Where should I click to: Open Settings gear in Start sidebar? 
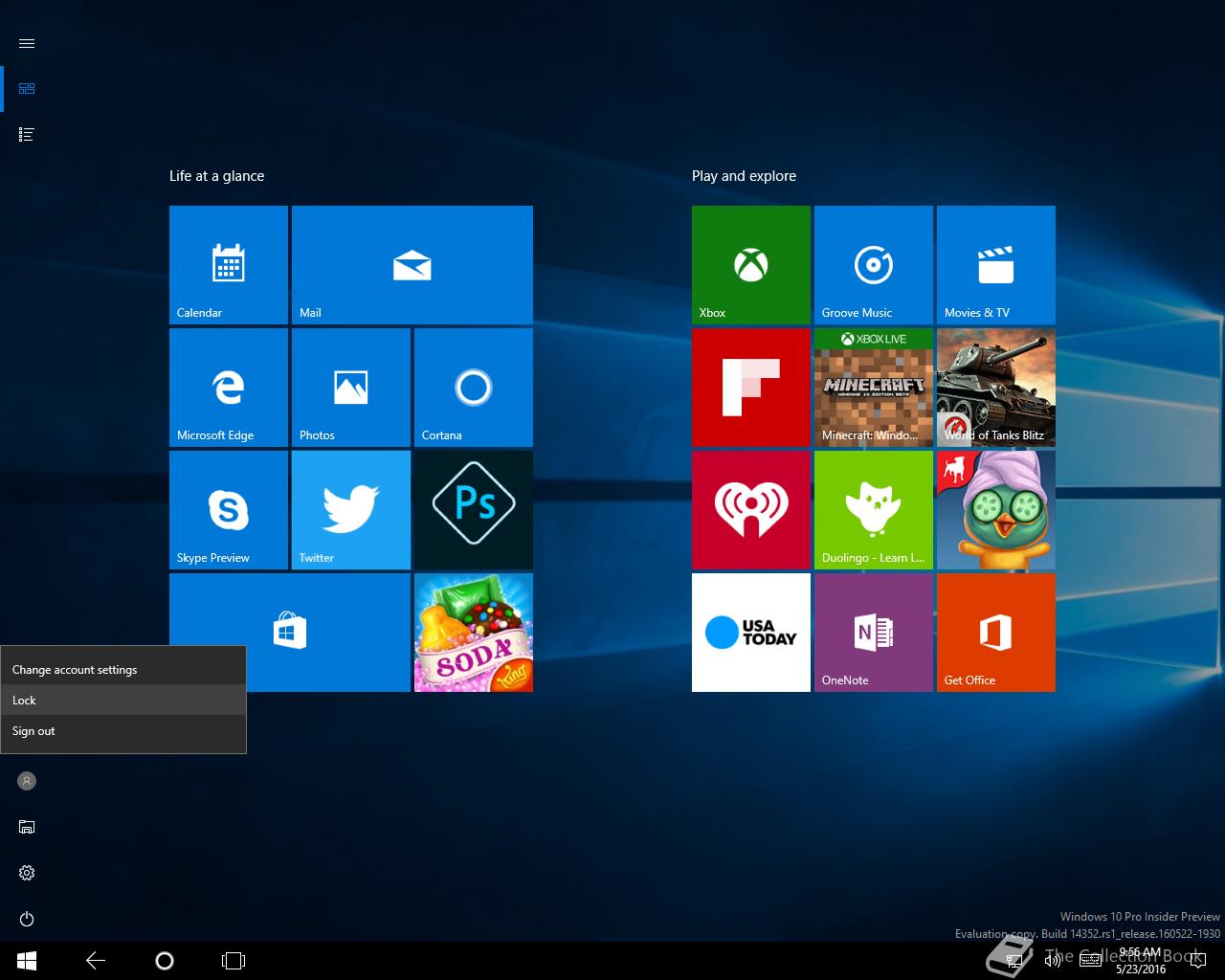[x=27, y=873]
